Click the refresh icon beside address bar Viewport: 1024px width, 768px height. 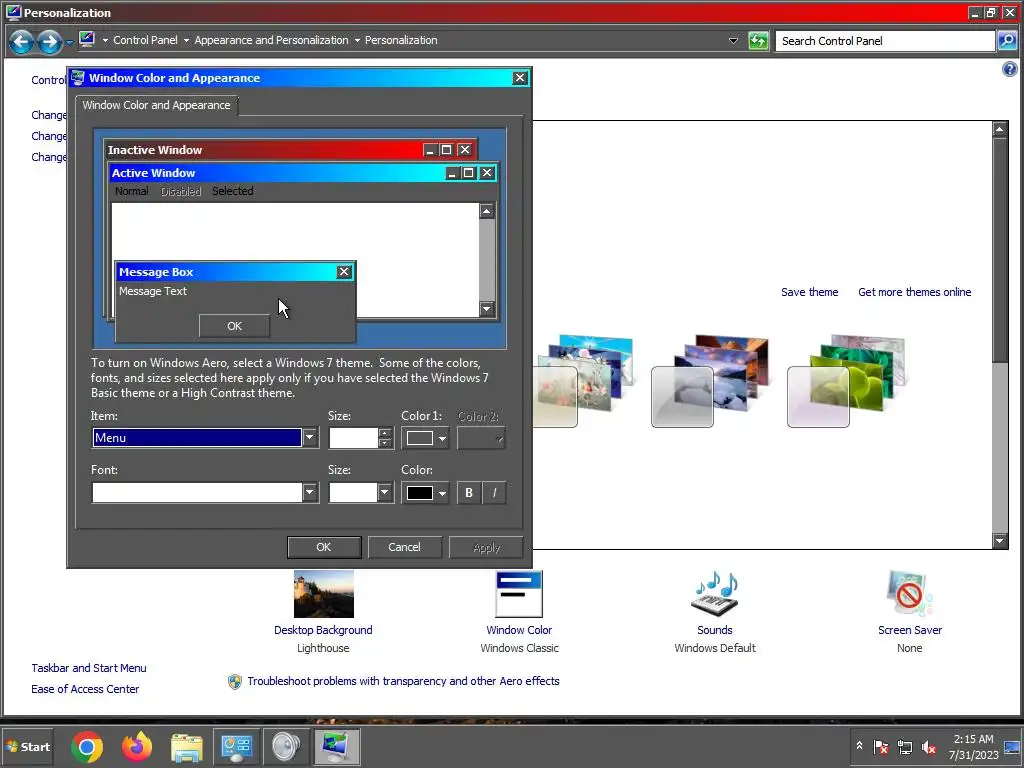(x=758, y=41)
